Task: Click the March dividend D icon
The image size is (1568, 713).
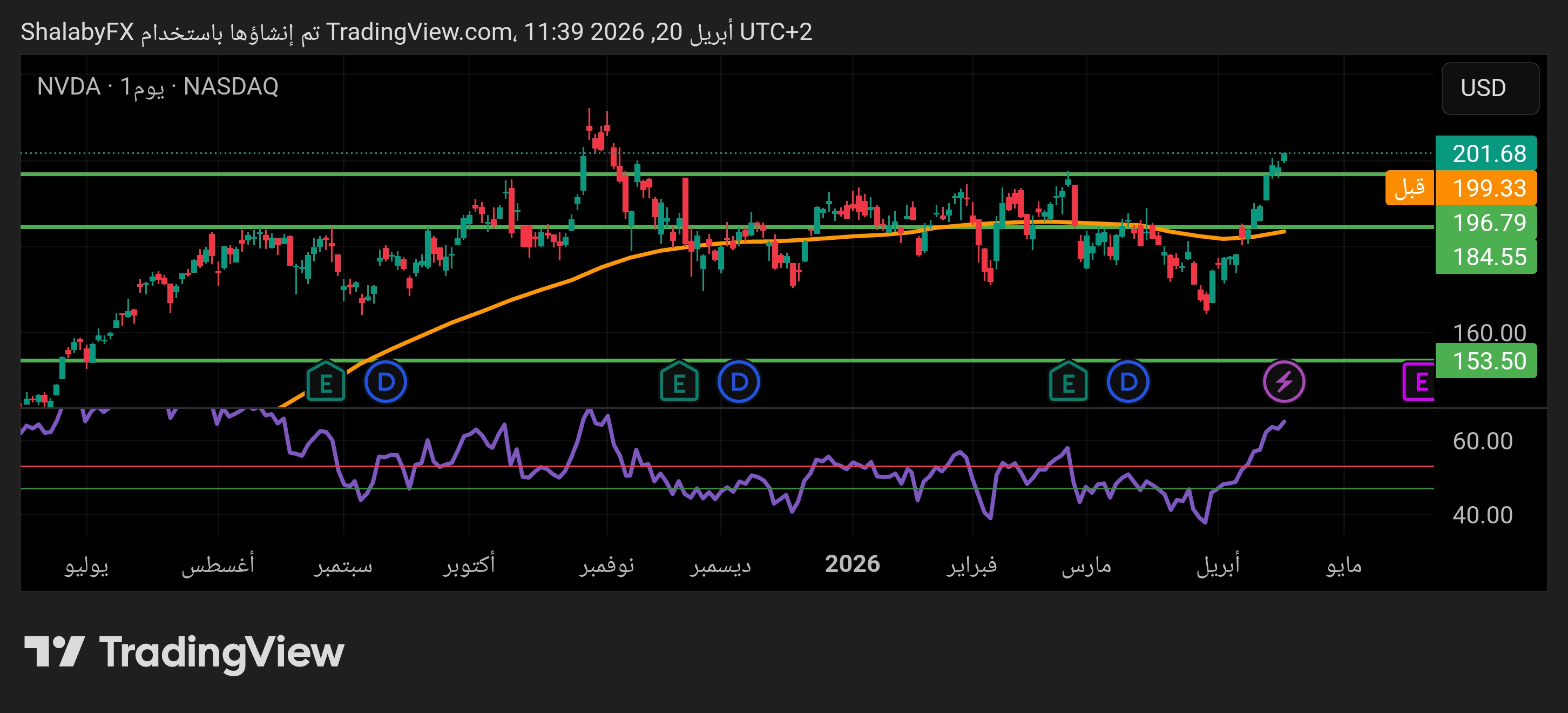Action: pyautogui.click(x=1127, y=382)
